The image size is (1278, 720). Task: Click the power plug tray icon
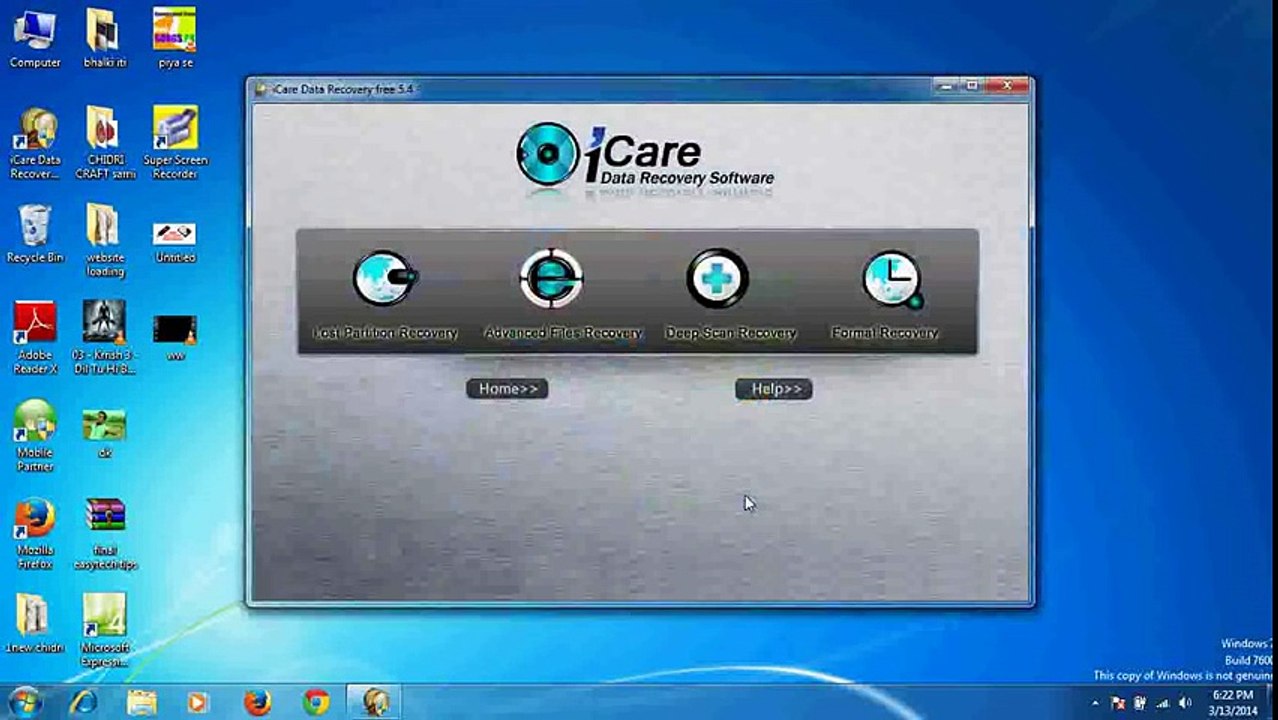tap(1140, 703)
